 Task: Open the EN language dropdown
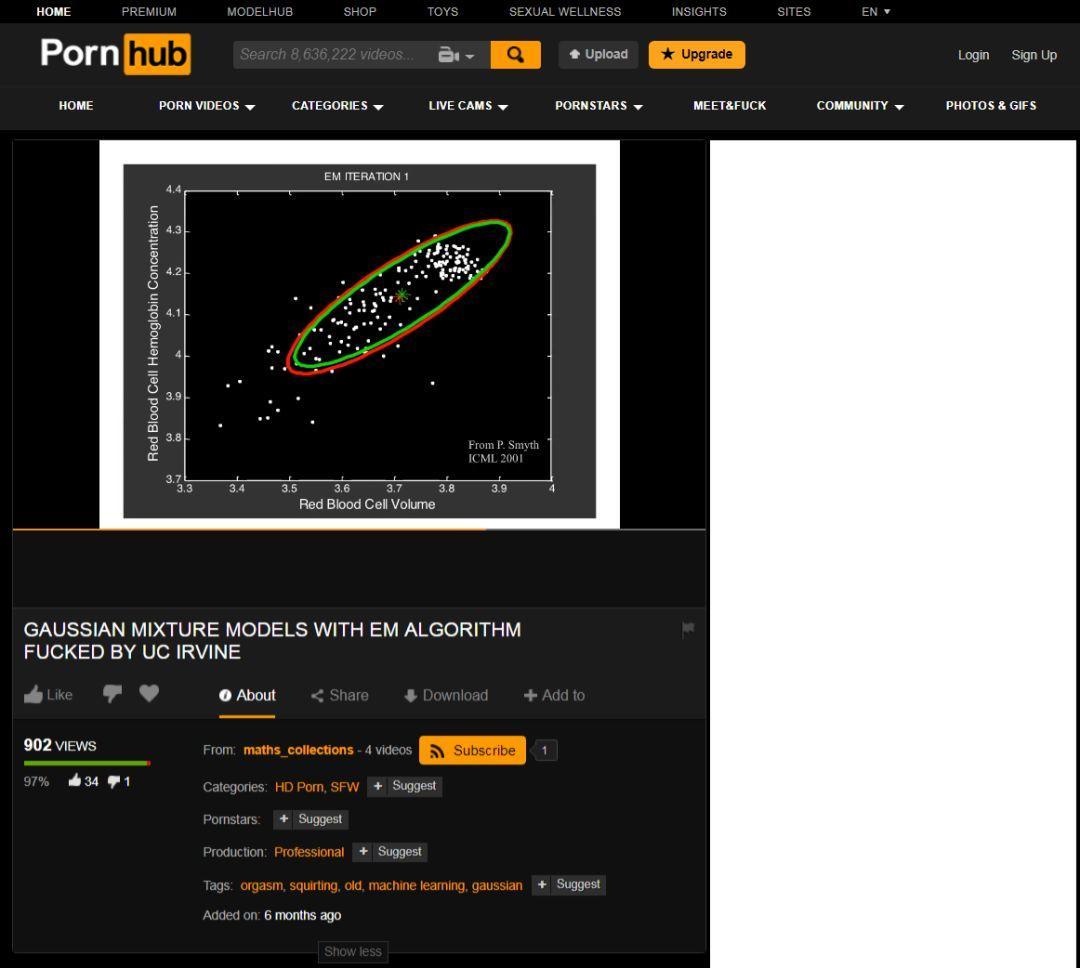(x=875, y=12)
